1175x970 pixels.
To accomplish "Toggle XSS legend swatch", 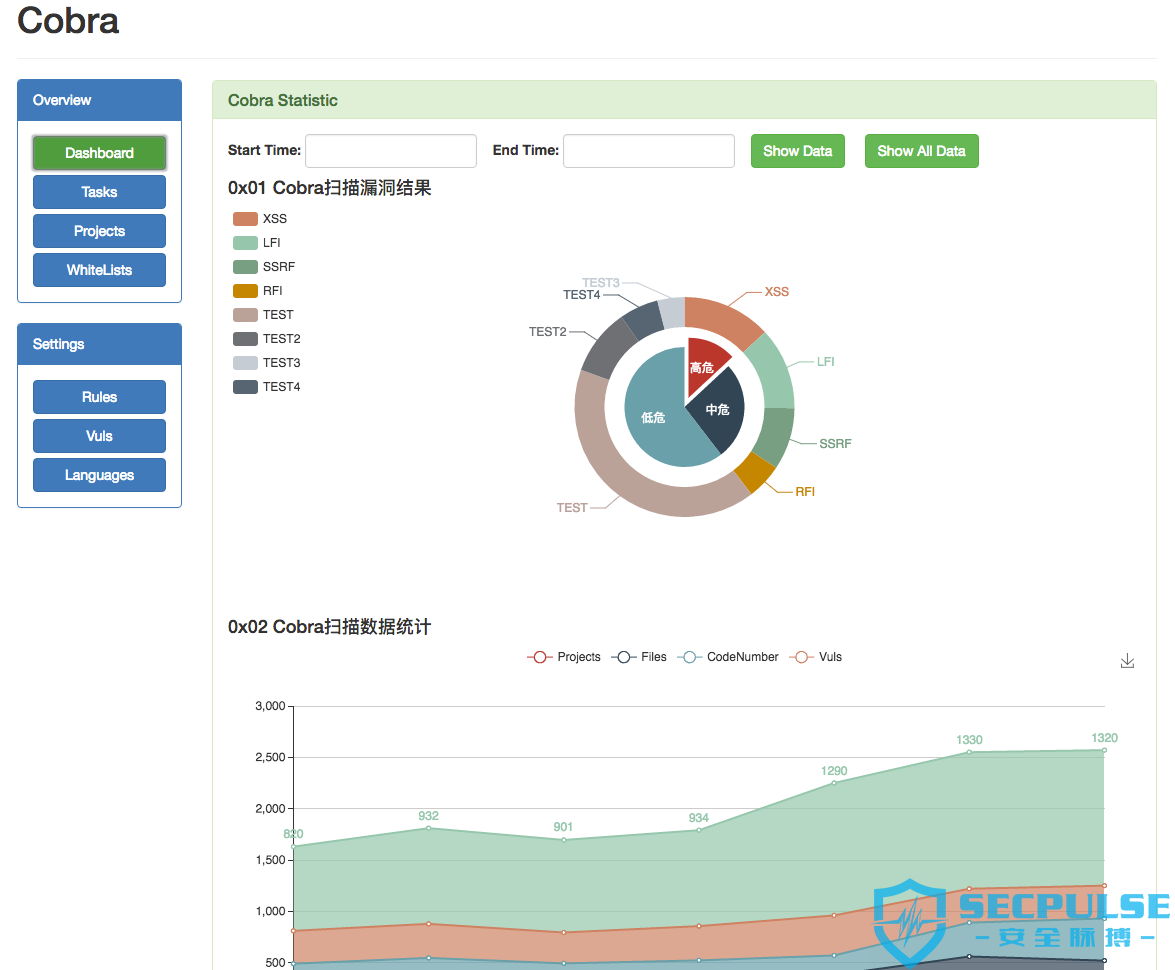I will pyautogui.click(x=245, y=219).
